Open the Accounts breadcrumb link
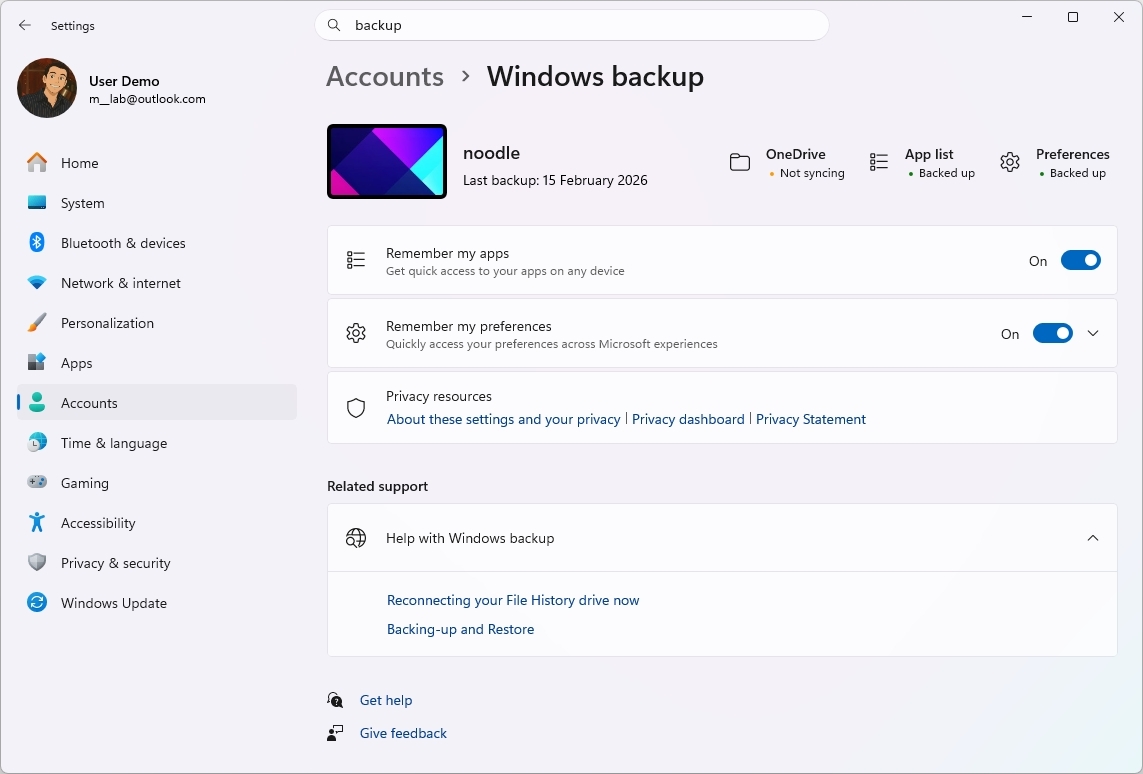The width and height of the screenshot is (1143, 774). click(385, 76)
